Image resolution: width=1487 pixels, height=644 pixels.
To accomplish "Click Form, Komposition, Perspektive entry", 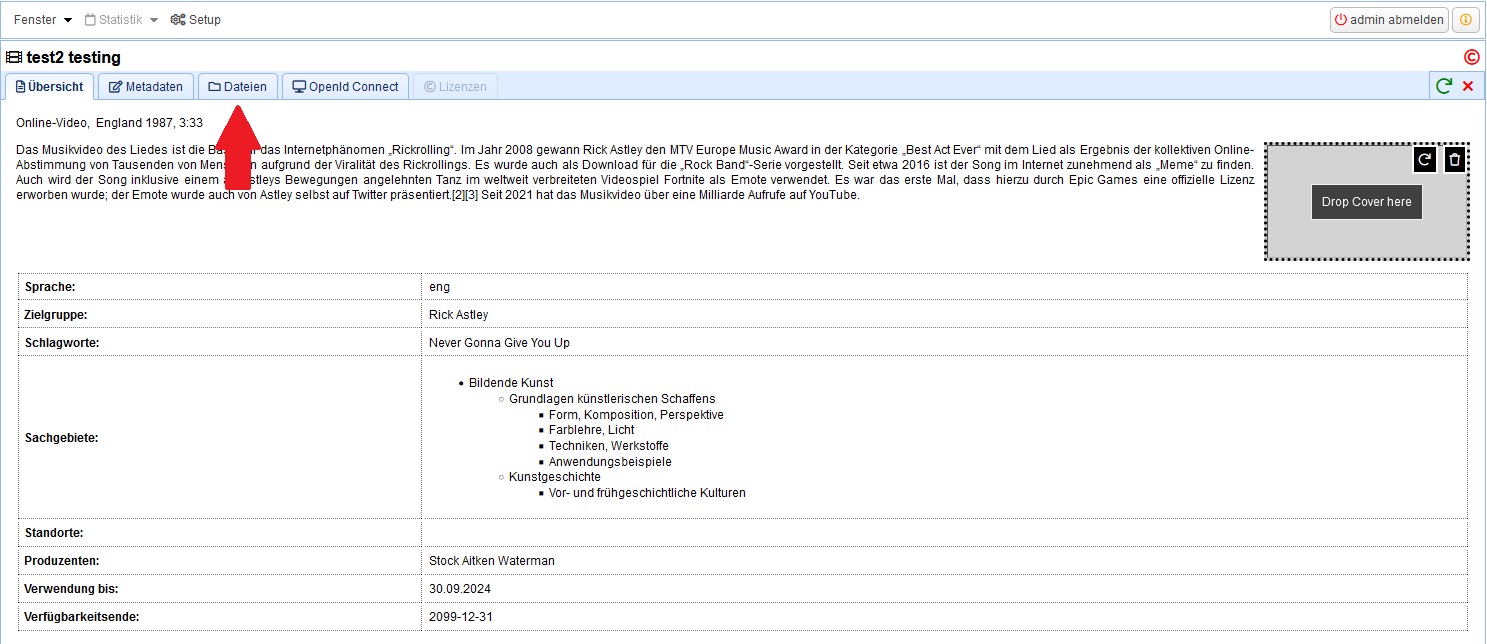I will pyautogui.click(x=636, y=415).
